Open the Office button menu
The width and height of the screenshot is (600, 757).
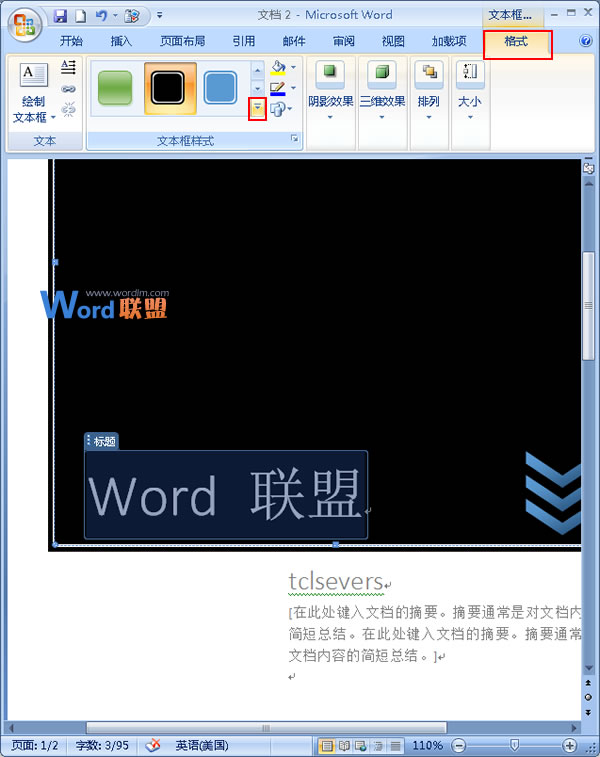(x=24, y=24)
